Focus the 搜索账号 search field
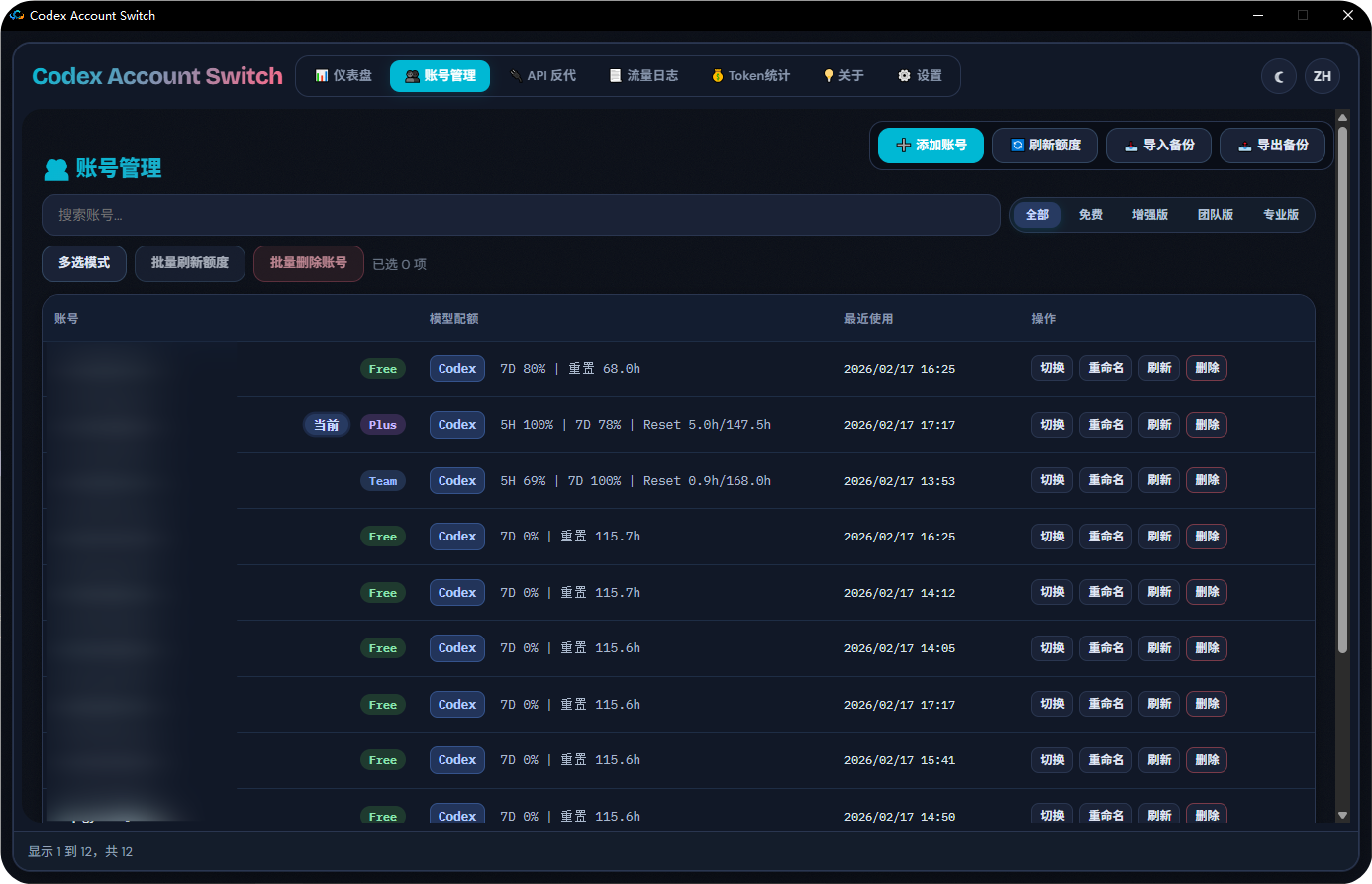Screen dimensions: 1372x884 (x=521, y=215)
